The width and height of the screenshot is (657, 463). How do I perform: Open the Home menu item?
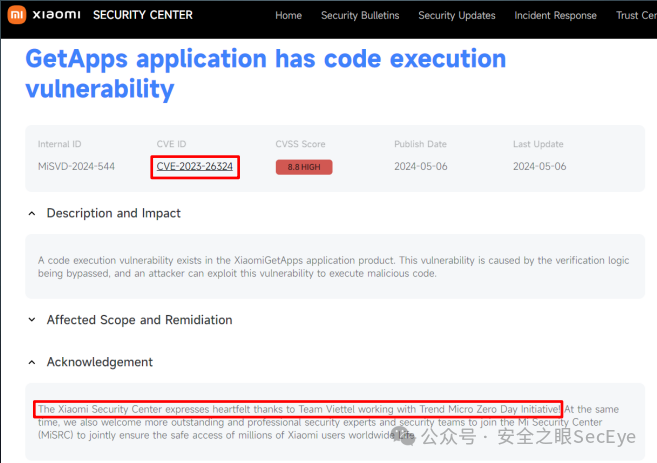(x=288, y=16)
